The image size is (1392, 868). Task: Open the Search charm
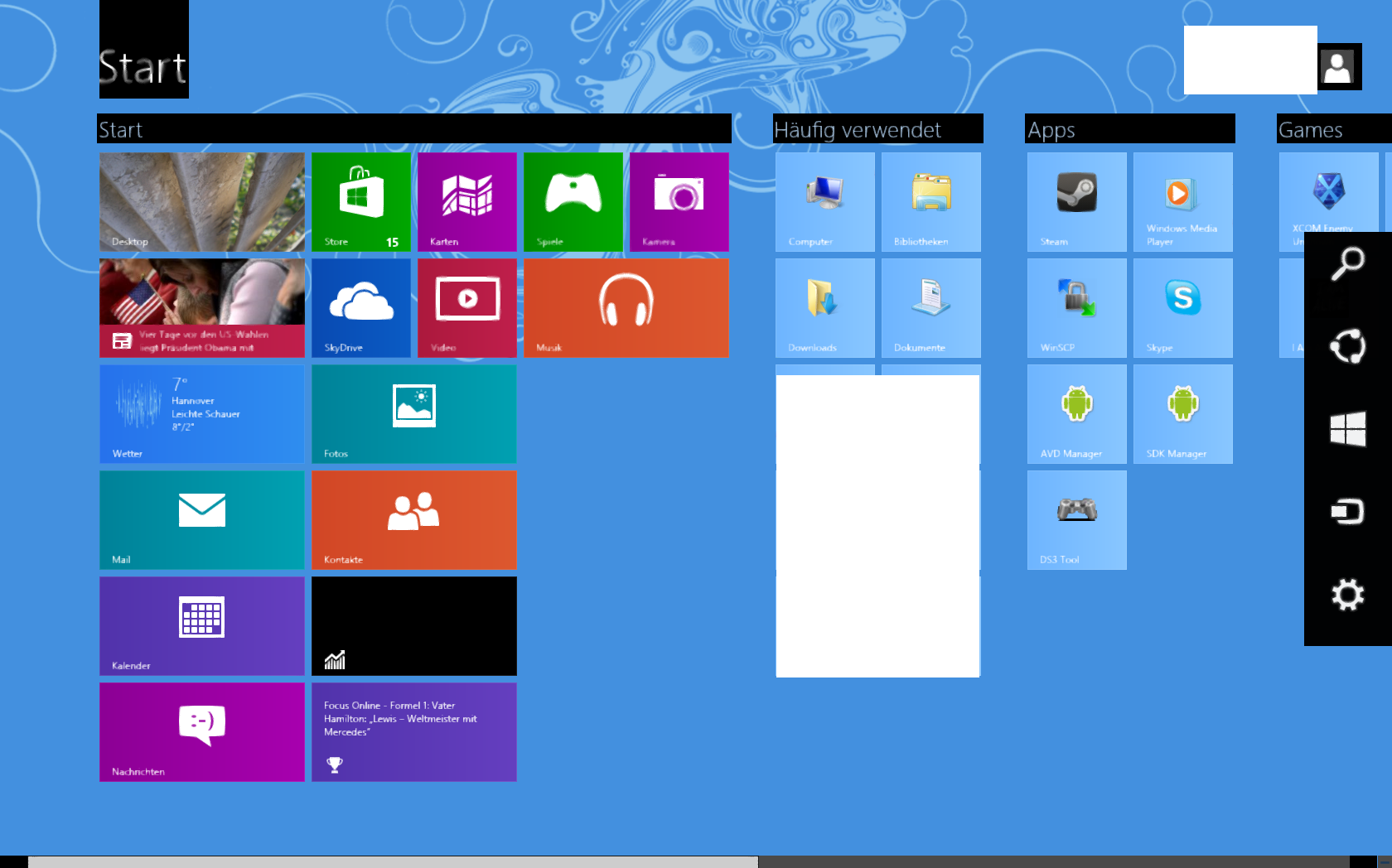(1348, 263)
